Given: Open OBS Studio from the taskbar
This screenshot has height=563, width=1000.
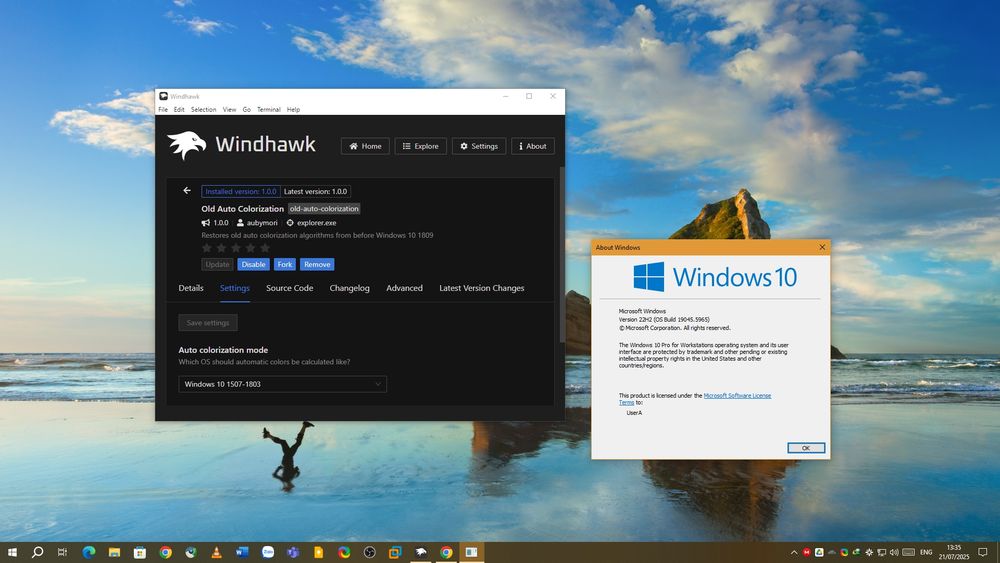Looking at the screenshot, I should pyautogui.click(x=369, y=552).
